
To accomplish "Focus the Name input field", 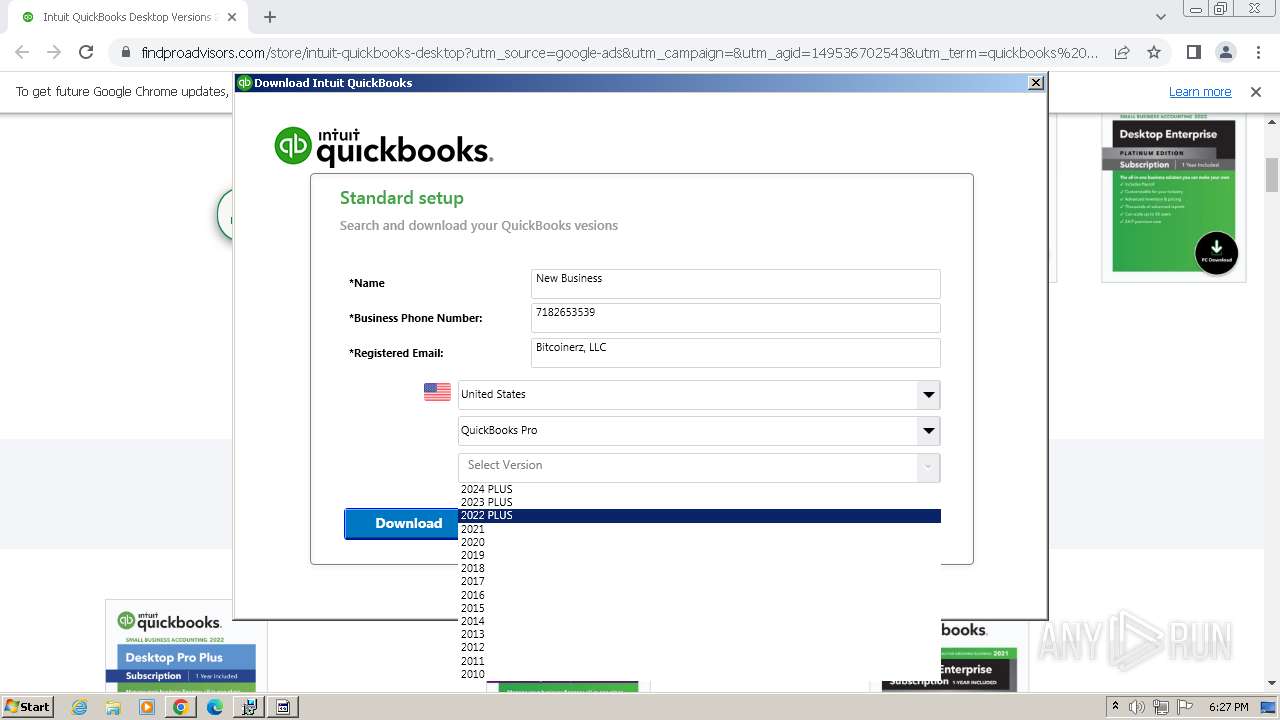I will click(735, 283).
